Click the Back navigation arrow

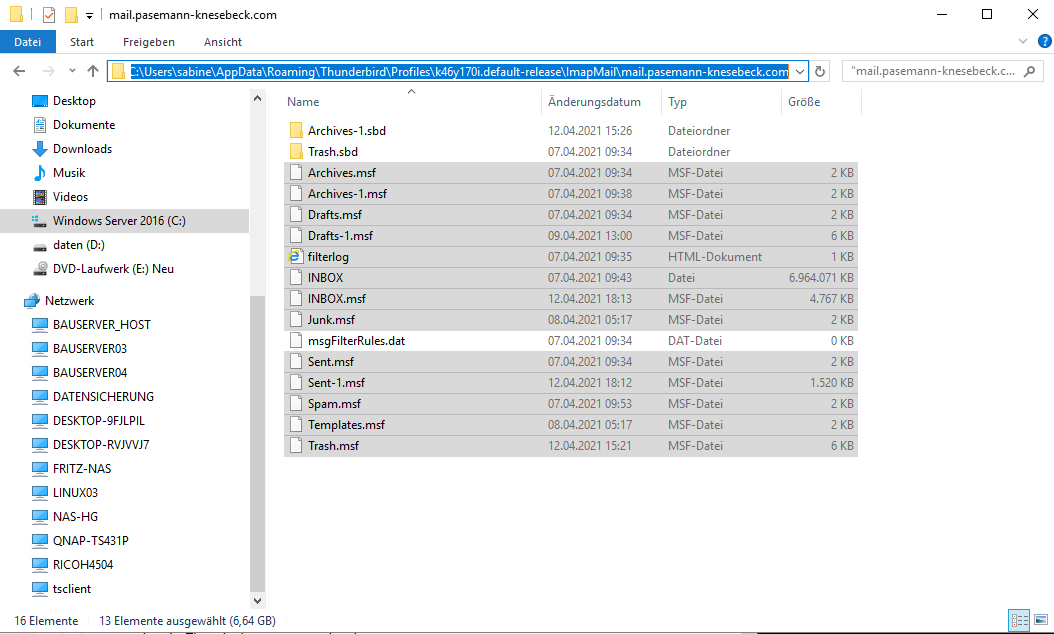point(19,72)
